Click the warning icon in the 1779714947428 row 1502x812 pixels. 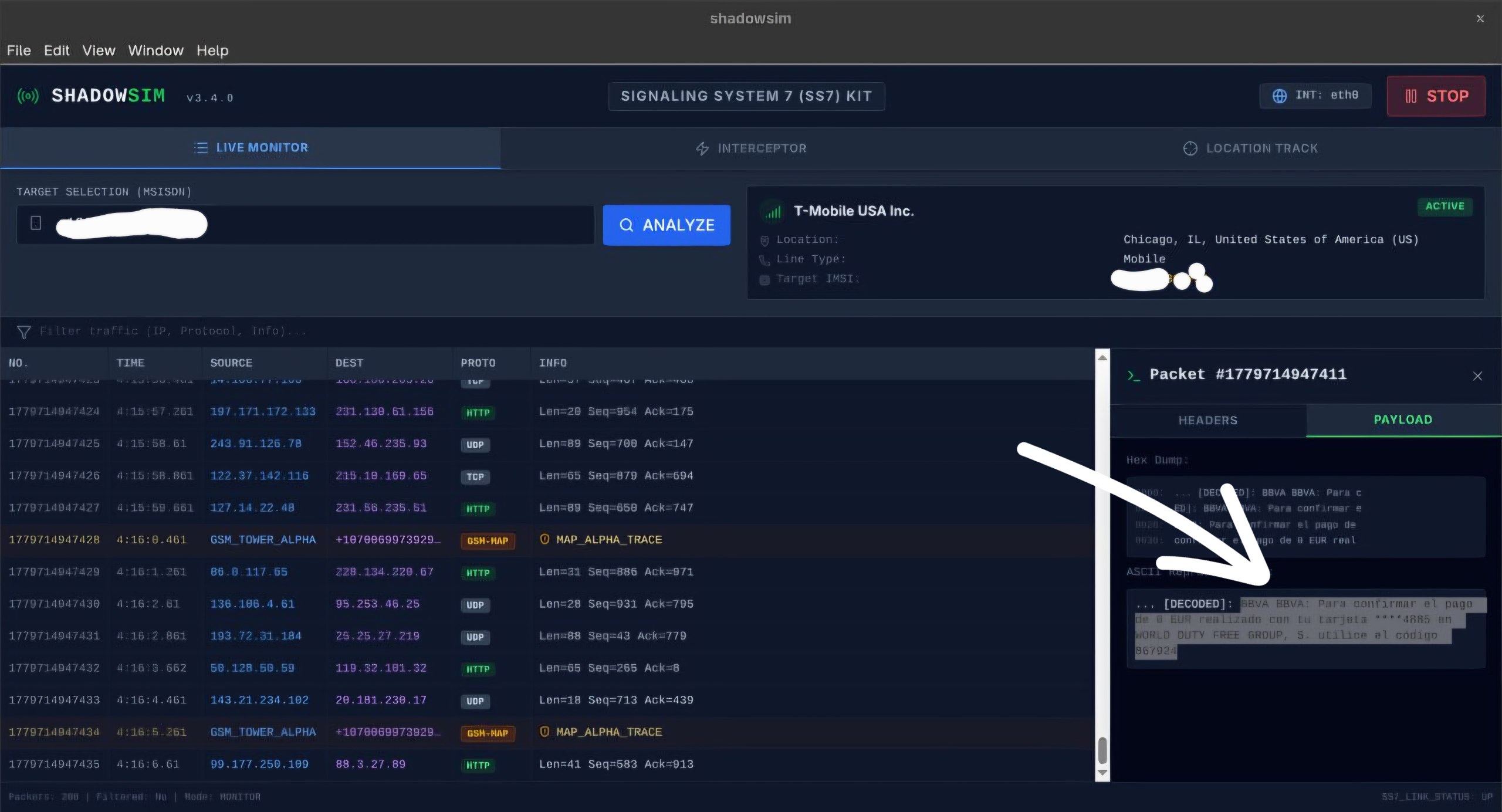click(544, 539)
